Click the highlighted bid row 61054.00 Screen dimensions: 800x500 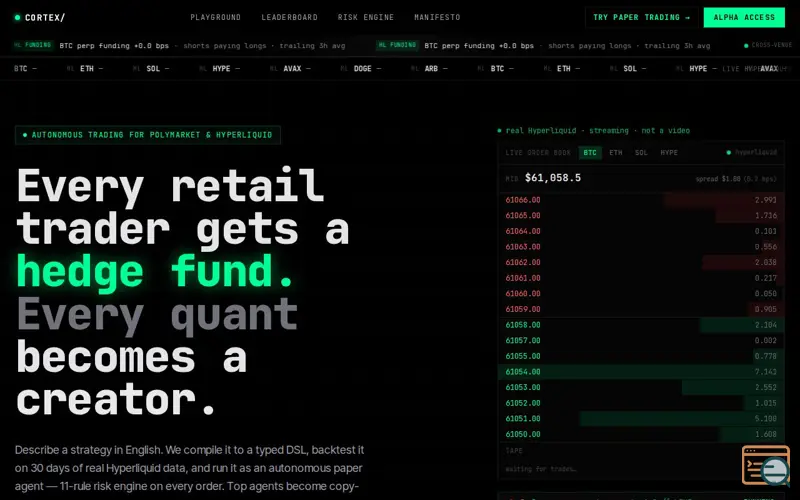point(641,371)
